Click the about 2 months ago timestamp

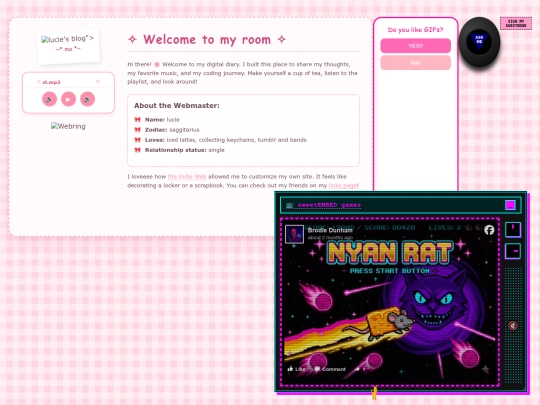pyautogui.click(x=330, y=237)
